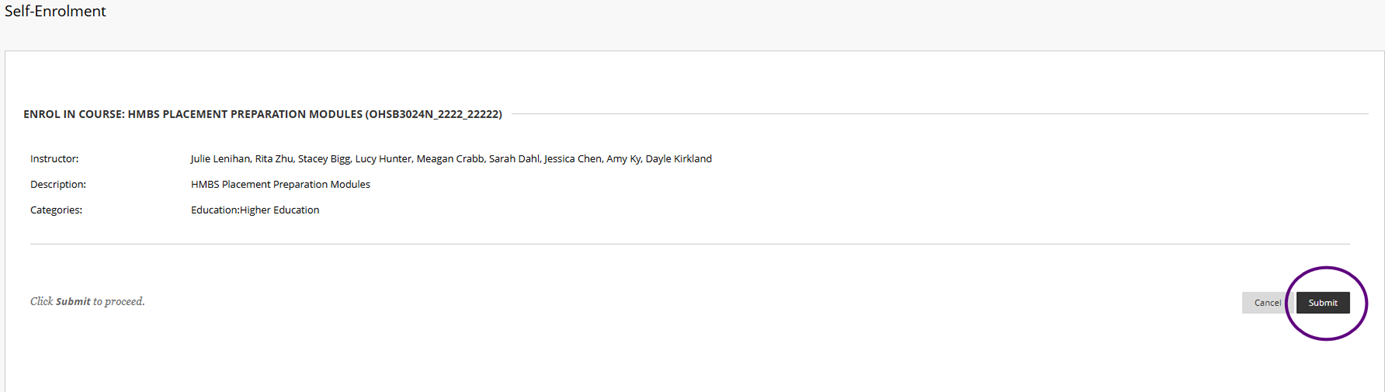Select instructor name Julie Lenihan
The image size is (1385, 392).
coord(220,159)
